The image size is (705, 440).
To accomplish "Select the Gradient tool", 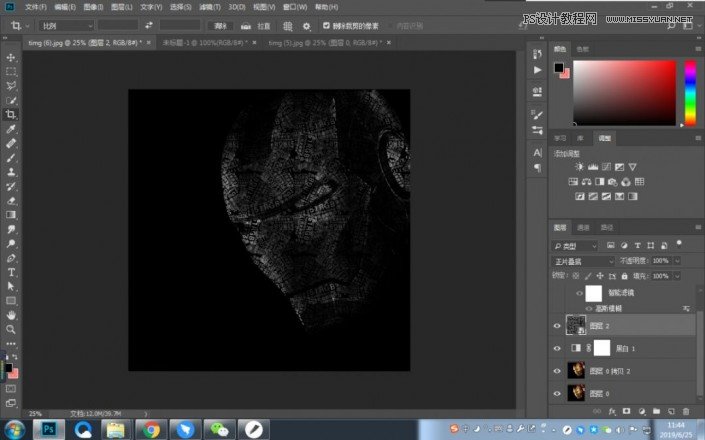I will point(11,215).
